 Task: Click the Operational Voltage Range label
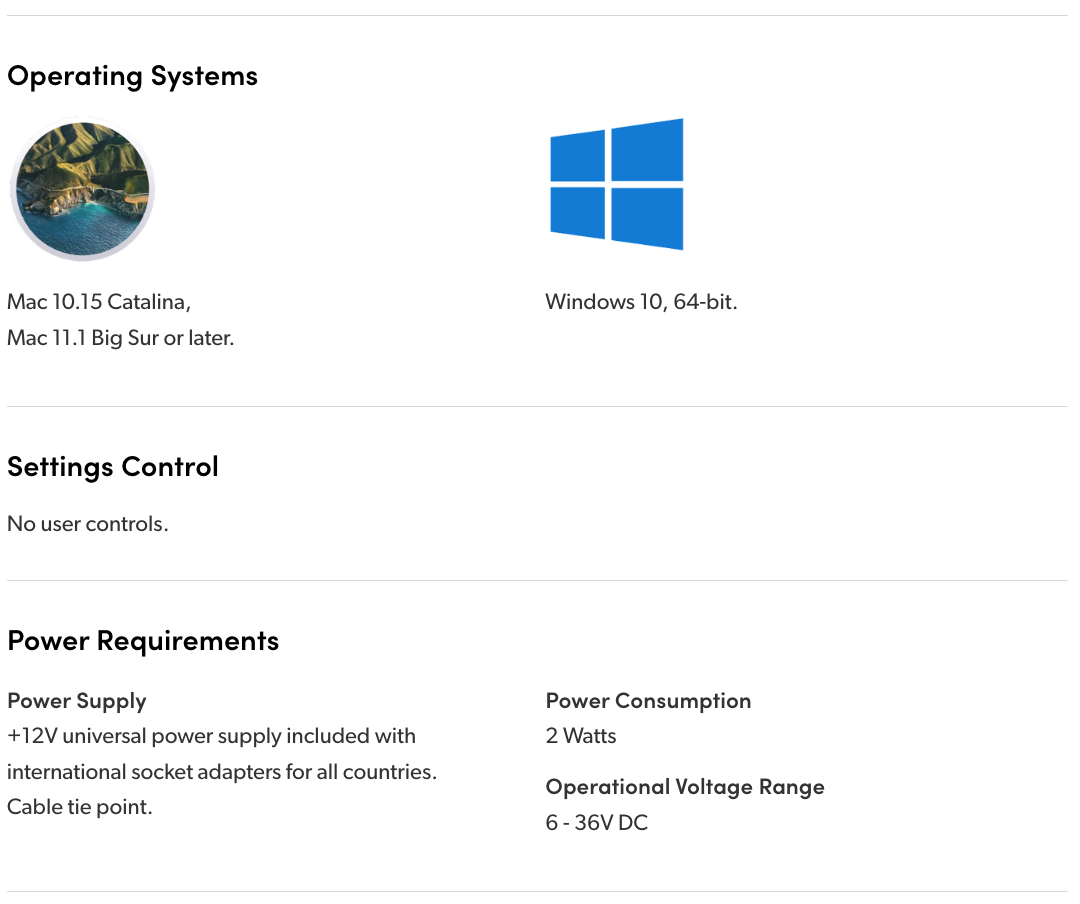pyautogui.click(x=685, y=787)
